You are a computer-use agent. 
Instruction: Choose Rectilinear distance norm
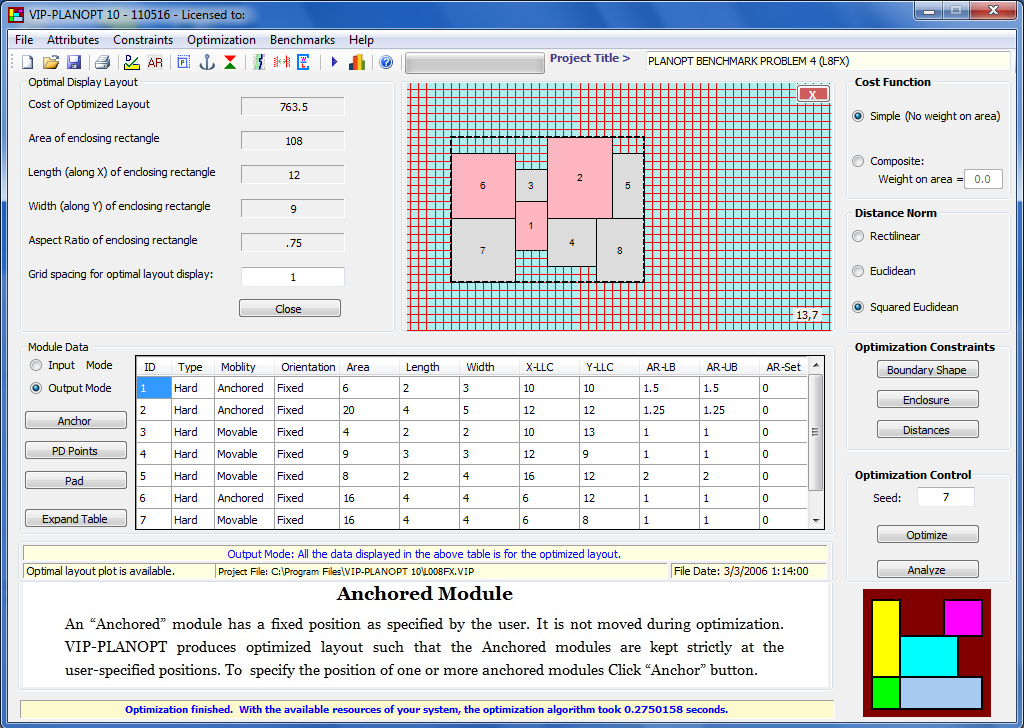point(858,236)
